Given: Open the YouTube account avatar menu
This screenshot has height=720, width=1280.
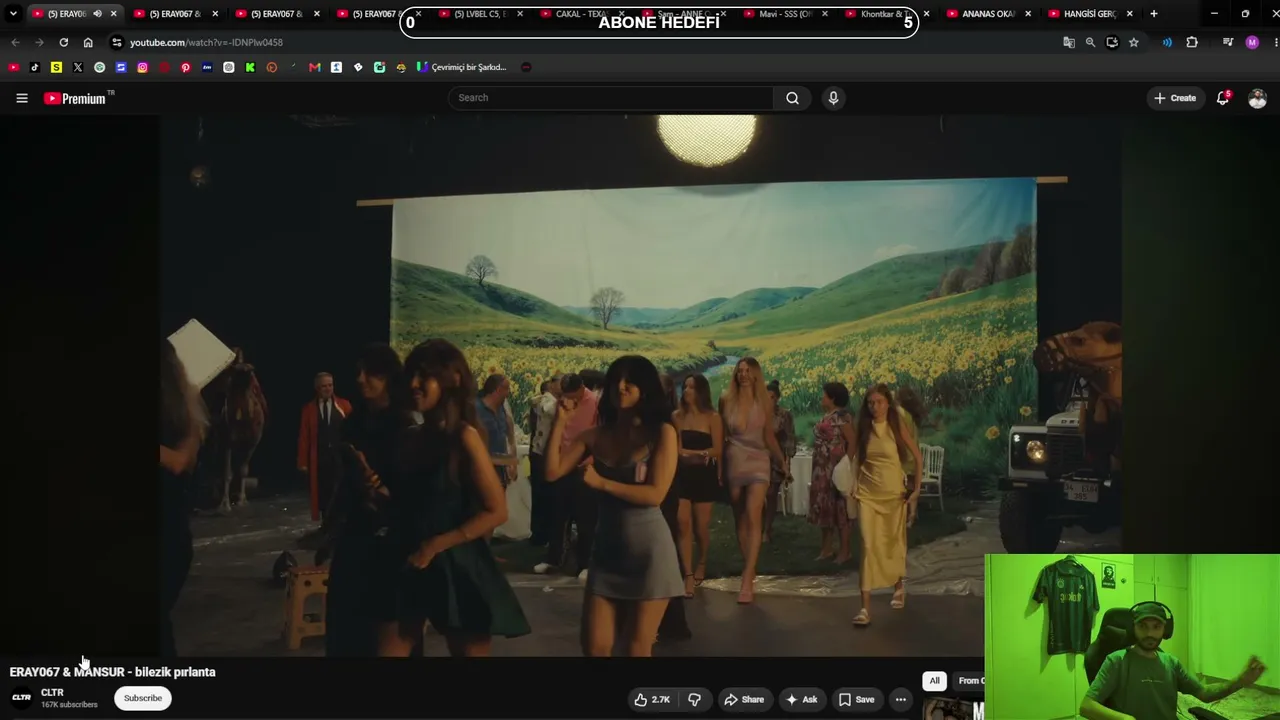Looking at the screenshot, I should 1257,98.
